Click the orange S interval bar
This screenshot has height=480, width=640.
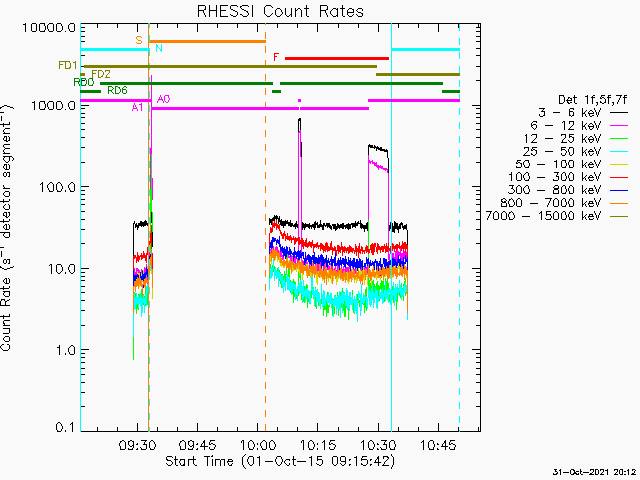click(x=207, y=41)
